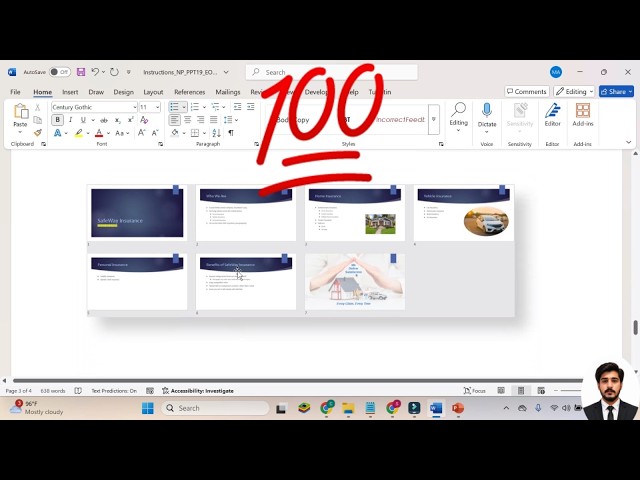Open the Editing find group button
The width and height of the screenshot is (640, 480).
tap(458, 117)
